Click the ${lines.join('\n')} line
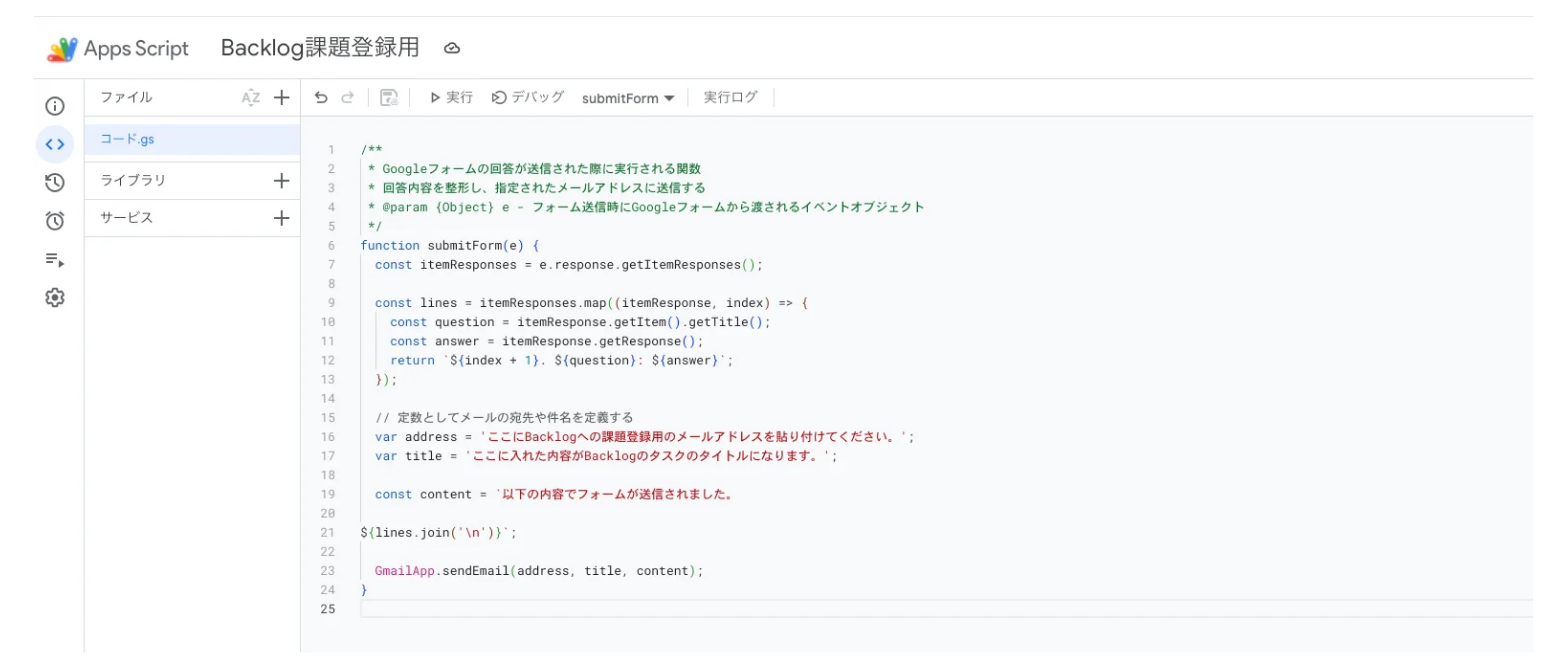This screenshot has width=1567, height=666. pos(439,533)
